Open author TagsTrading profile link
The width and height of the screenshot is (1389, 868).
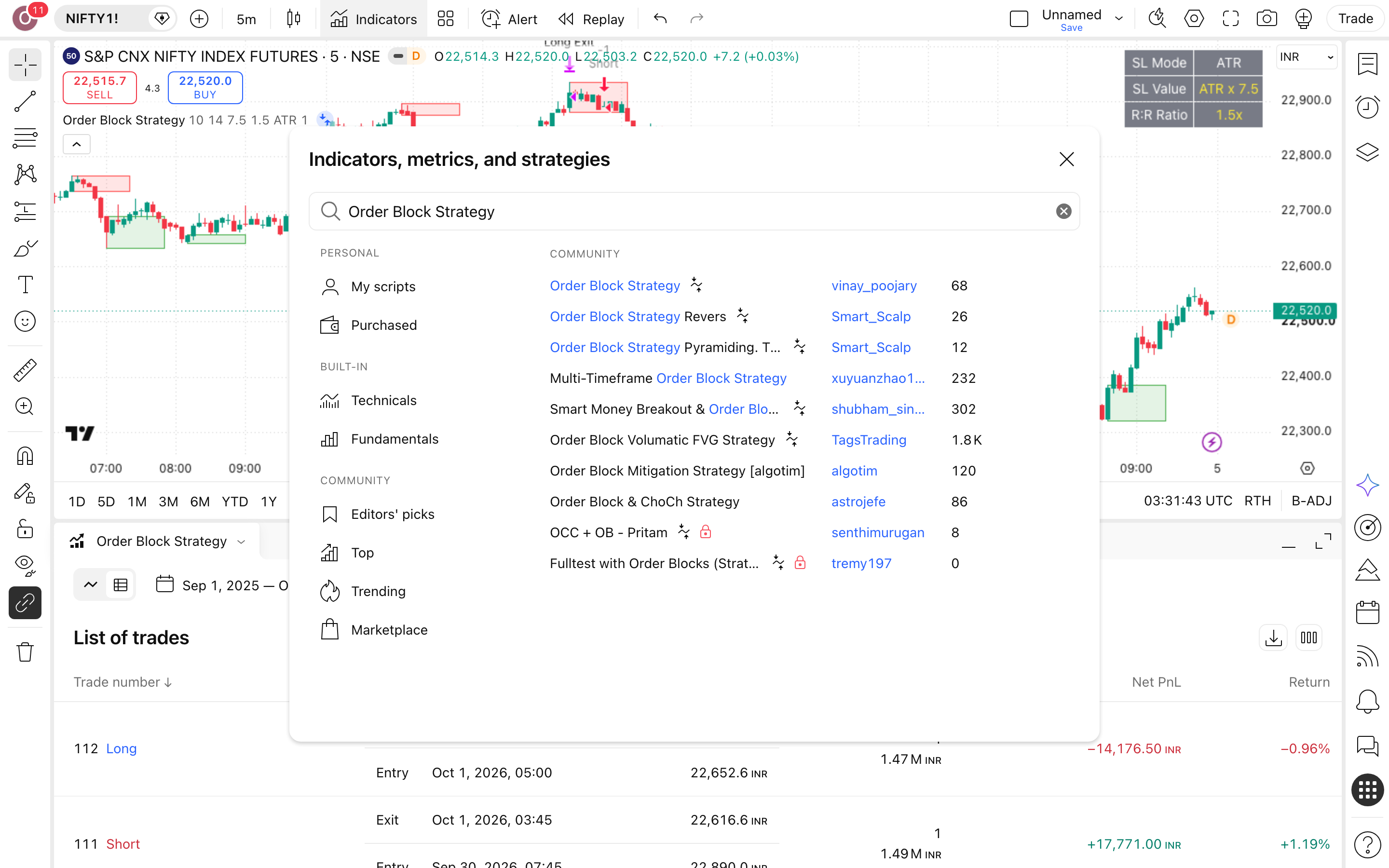click(x=869, y=440)
